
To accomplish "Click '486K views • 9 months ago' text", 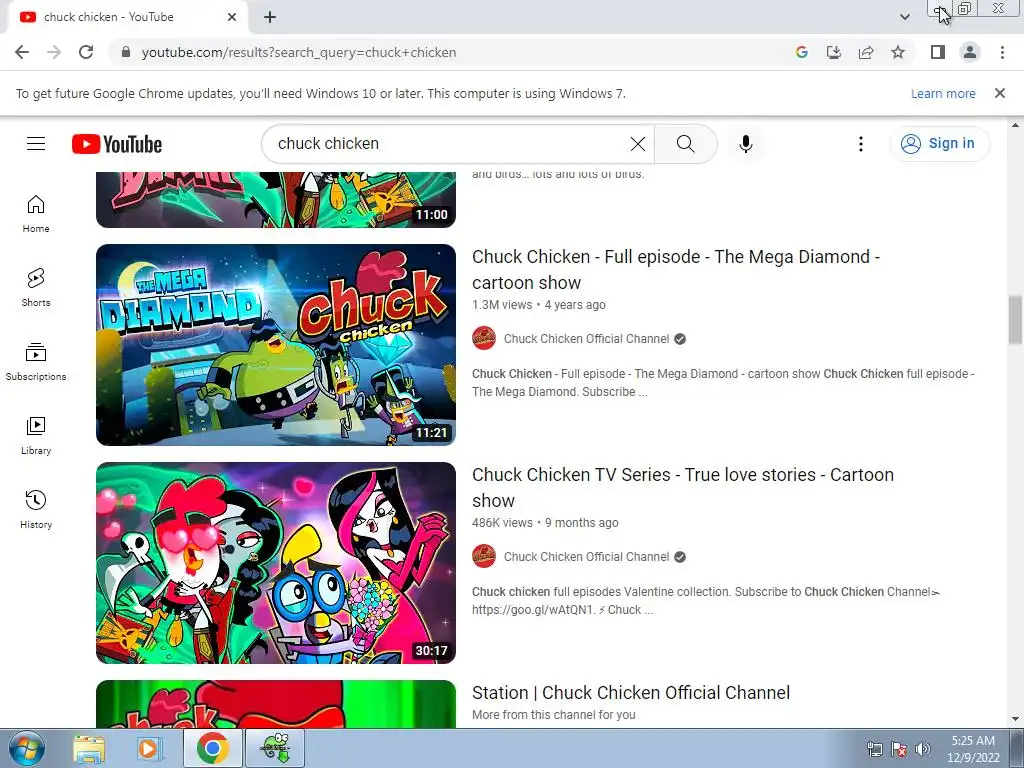I will click(x=545, y=523).
